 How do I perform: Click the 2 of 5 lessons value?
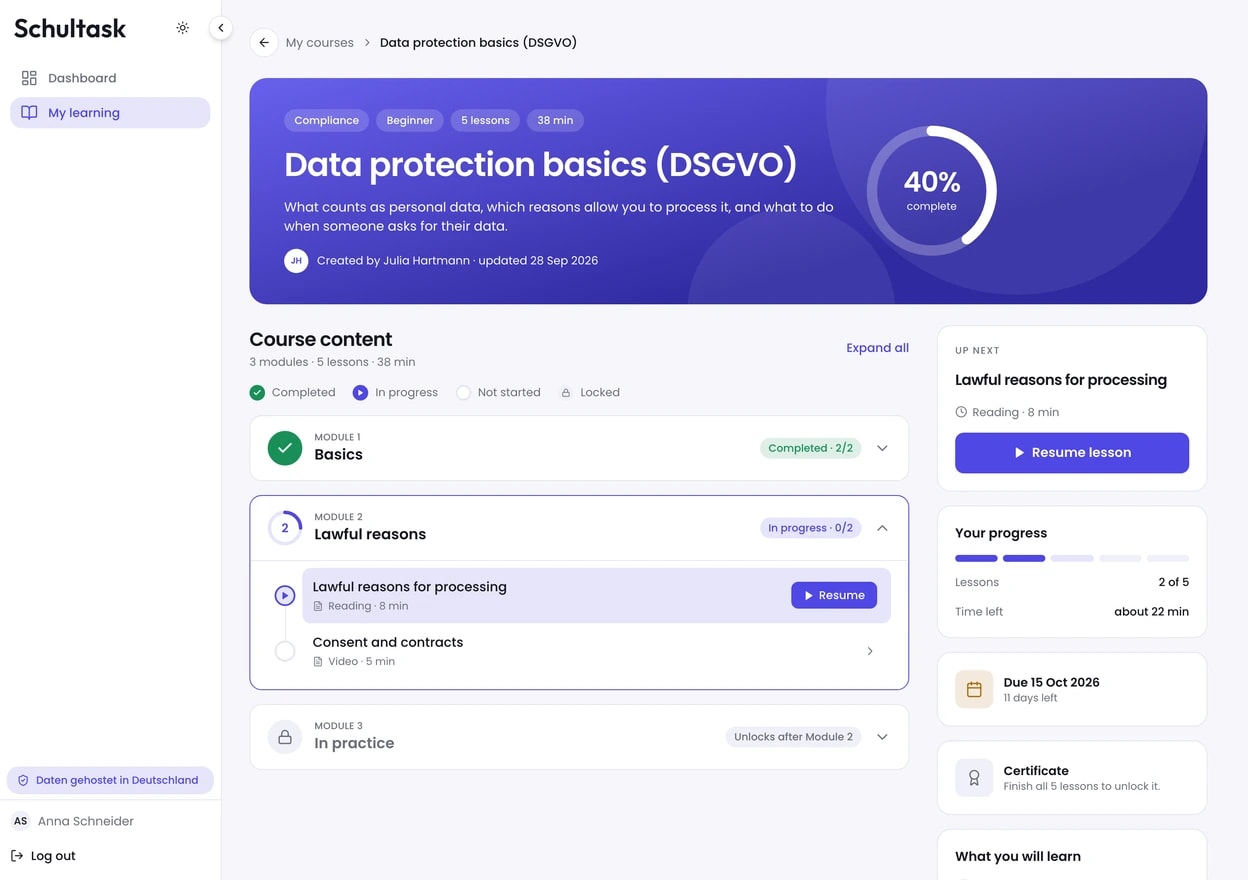tap(1173, 582)
